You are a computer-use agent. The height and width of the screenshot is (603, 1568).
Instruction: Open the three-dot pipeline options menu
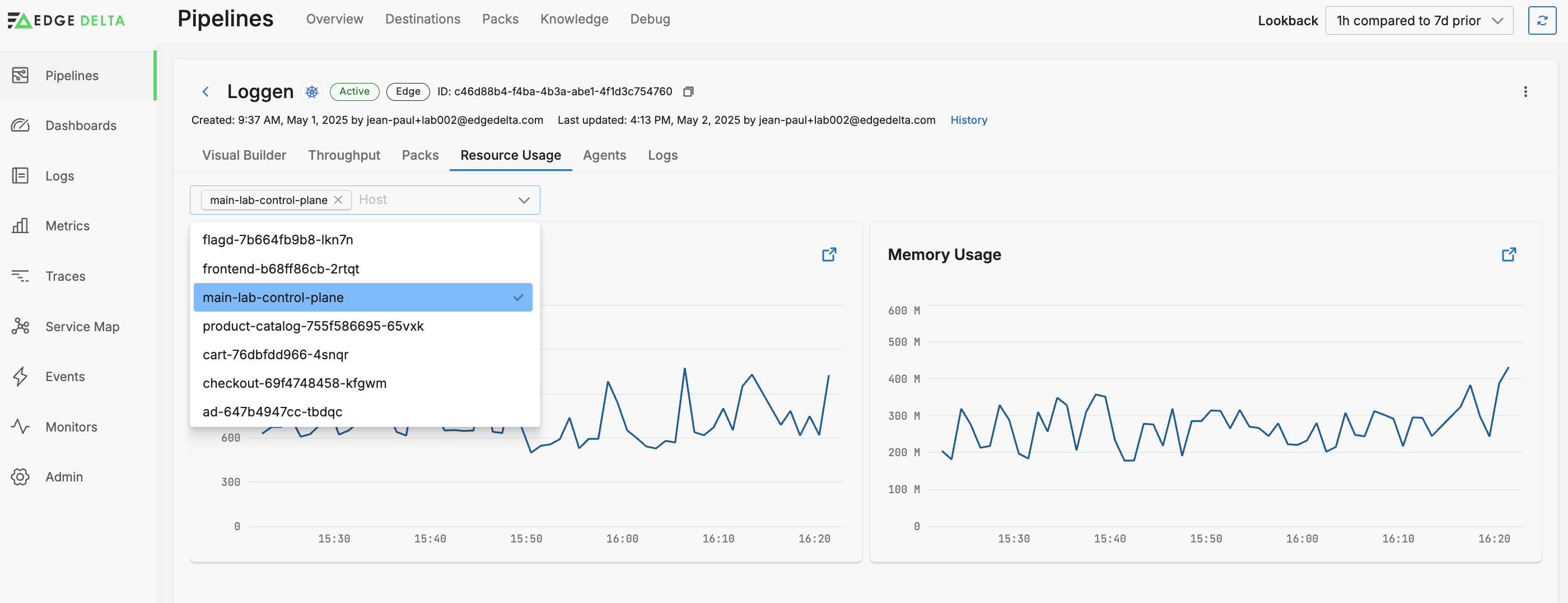pyautogui.click(x=1525, y=91)
